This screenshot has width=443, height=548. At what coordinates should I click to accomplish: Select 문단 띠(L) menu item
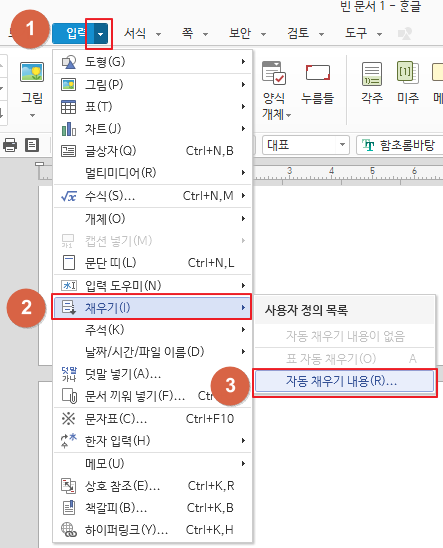(x=153, y=262)
